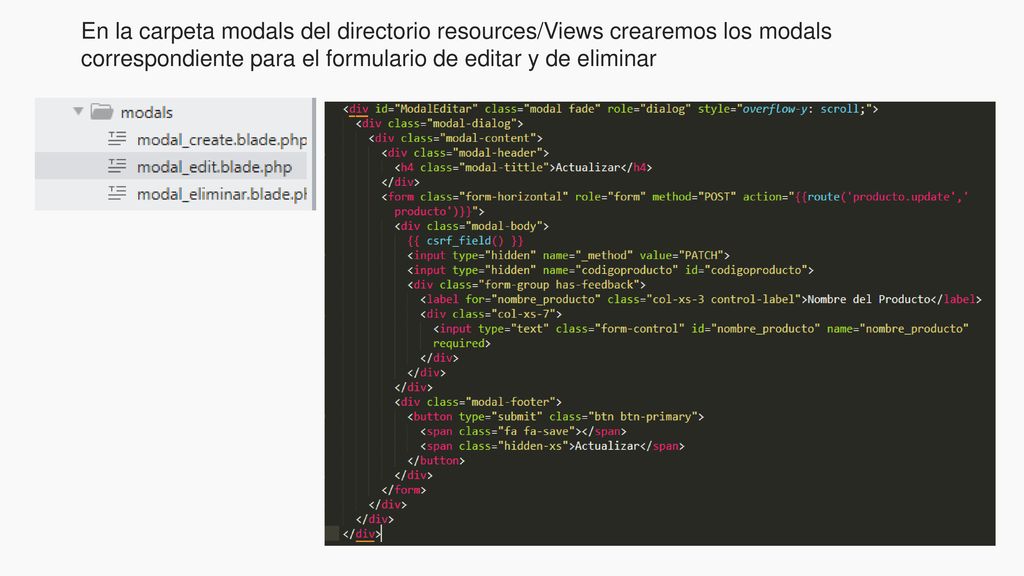Click file icon beside modal_edit.blade.php

[117, 166]
